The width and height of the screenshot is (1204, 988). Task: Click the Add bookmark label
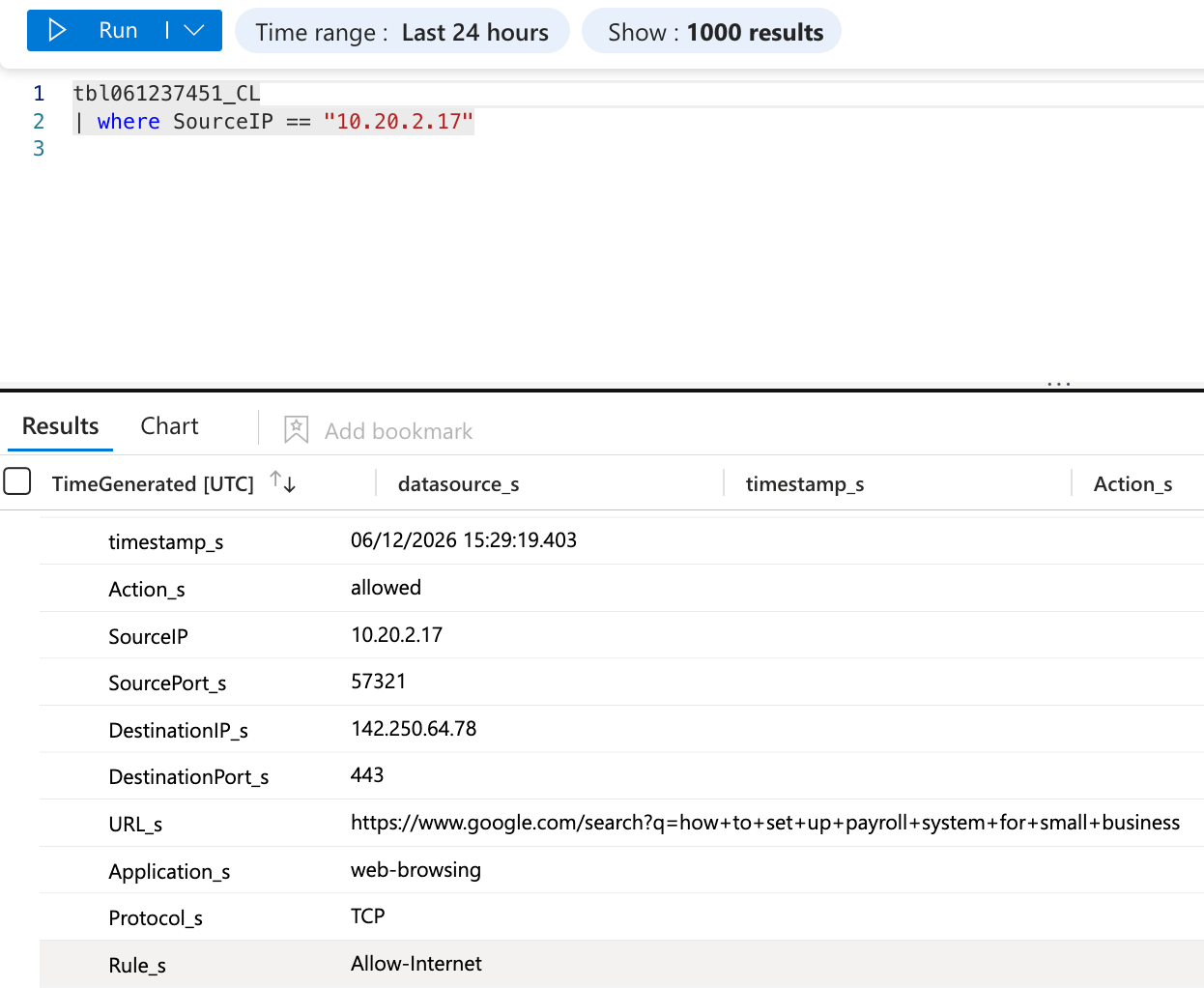[398, 431]
